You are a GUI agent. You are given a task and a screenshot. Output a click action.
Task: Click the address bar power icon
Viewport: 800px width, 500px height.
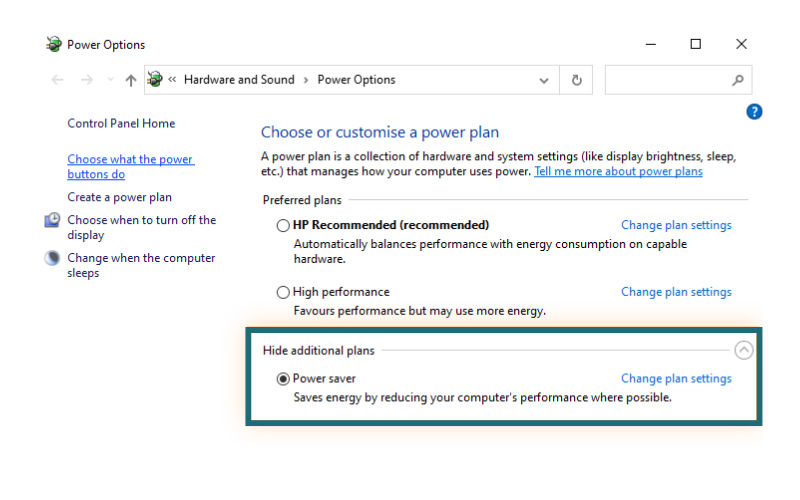pos(155,80)
